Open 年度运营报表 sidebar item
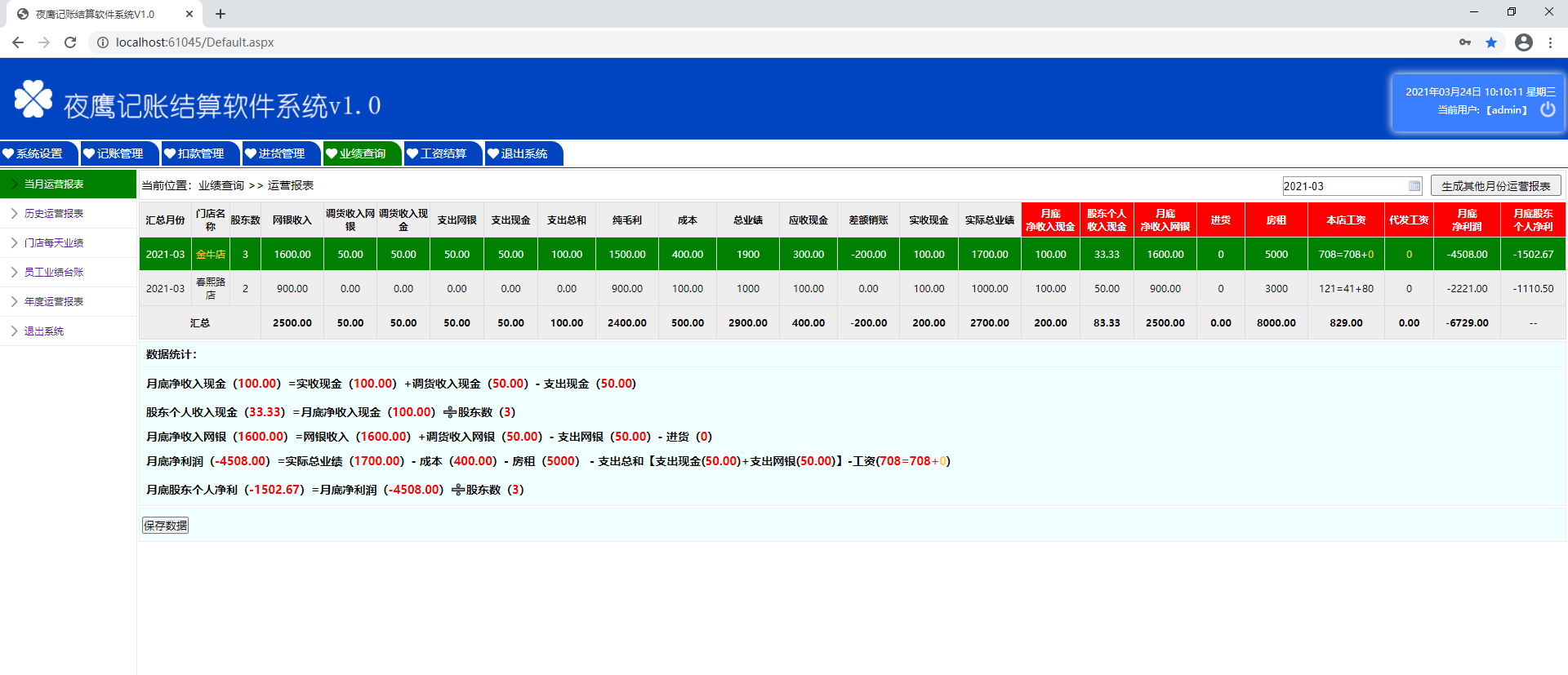This screenshot has width=1568, height=675. 68,302
